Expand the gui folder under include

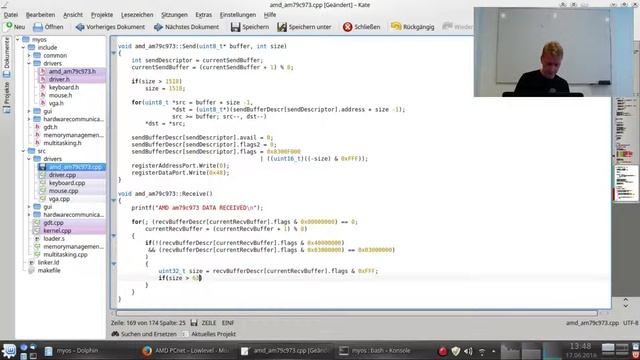(x=29, y=111)
